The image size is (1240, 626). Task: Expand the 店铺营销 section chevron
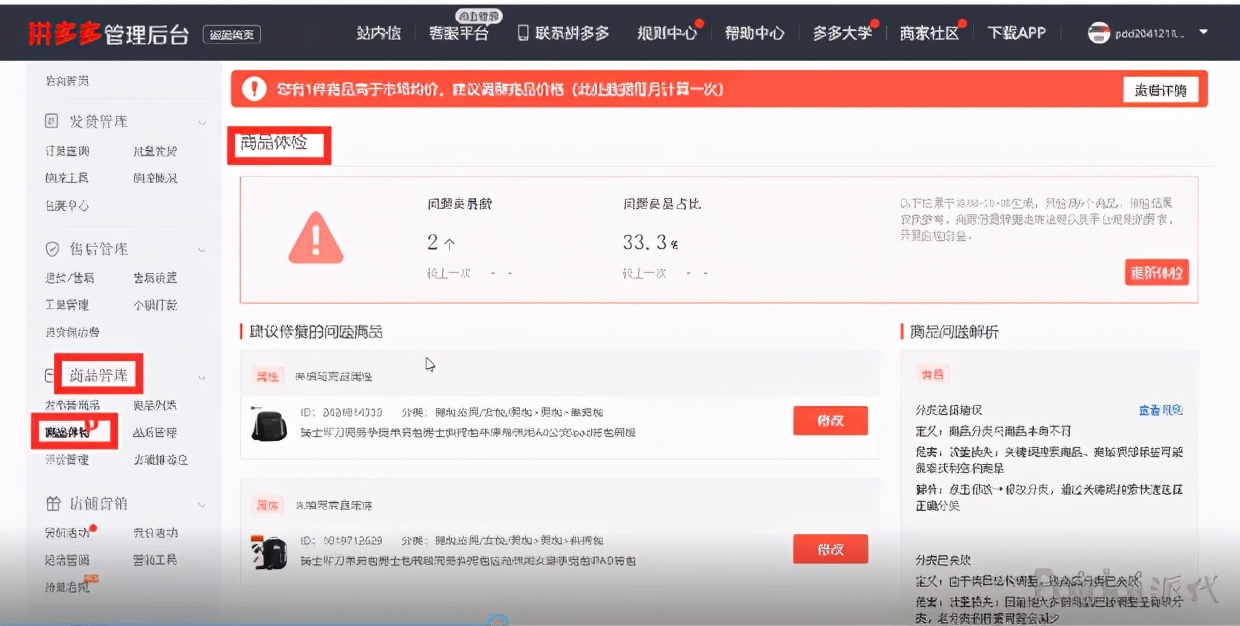(203, 503)
